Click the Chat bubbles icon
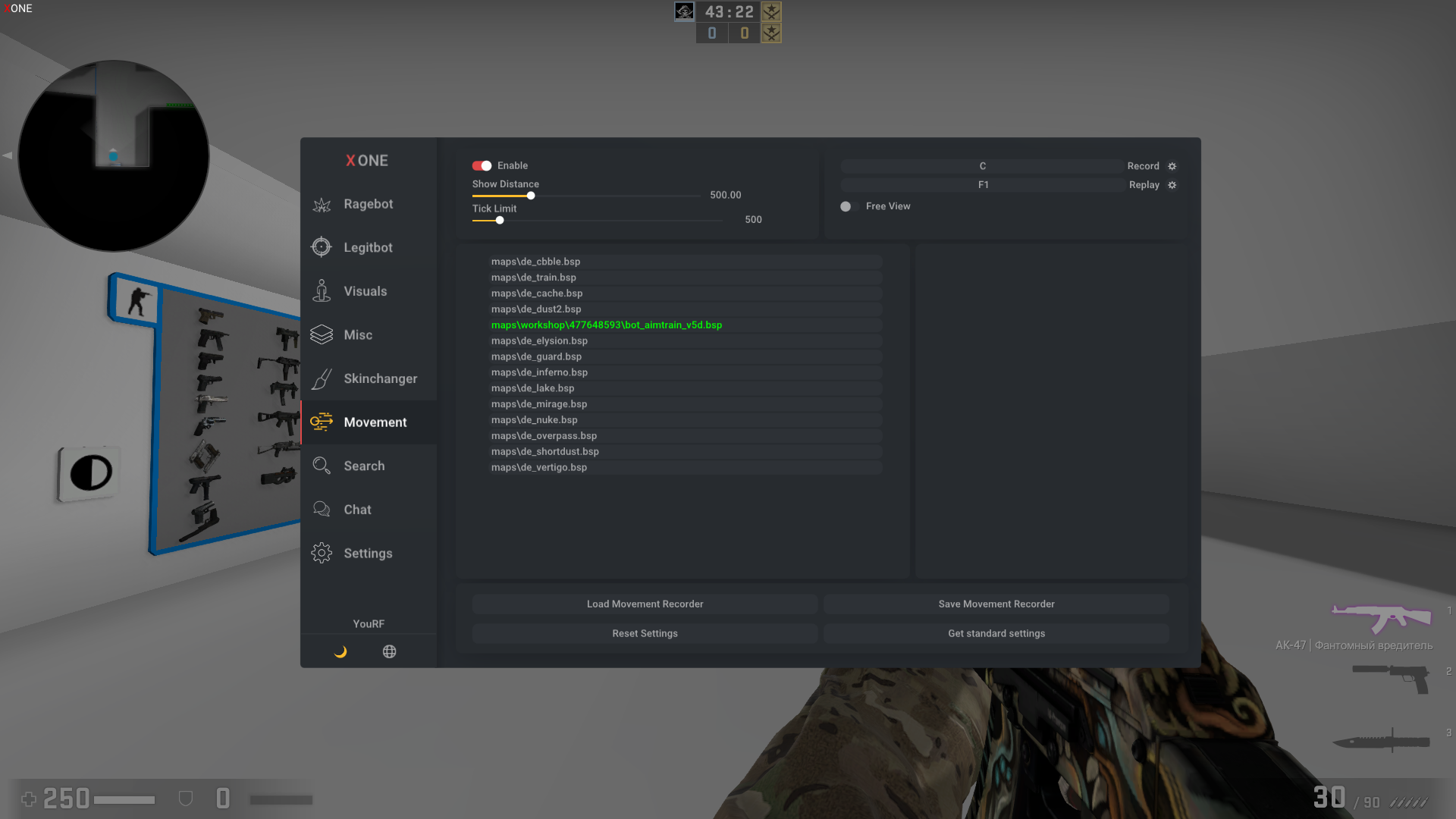This screenshot has height=819, width=1456. 322,510
